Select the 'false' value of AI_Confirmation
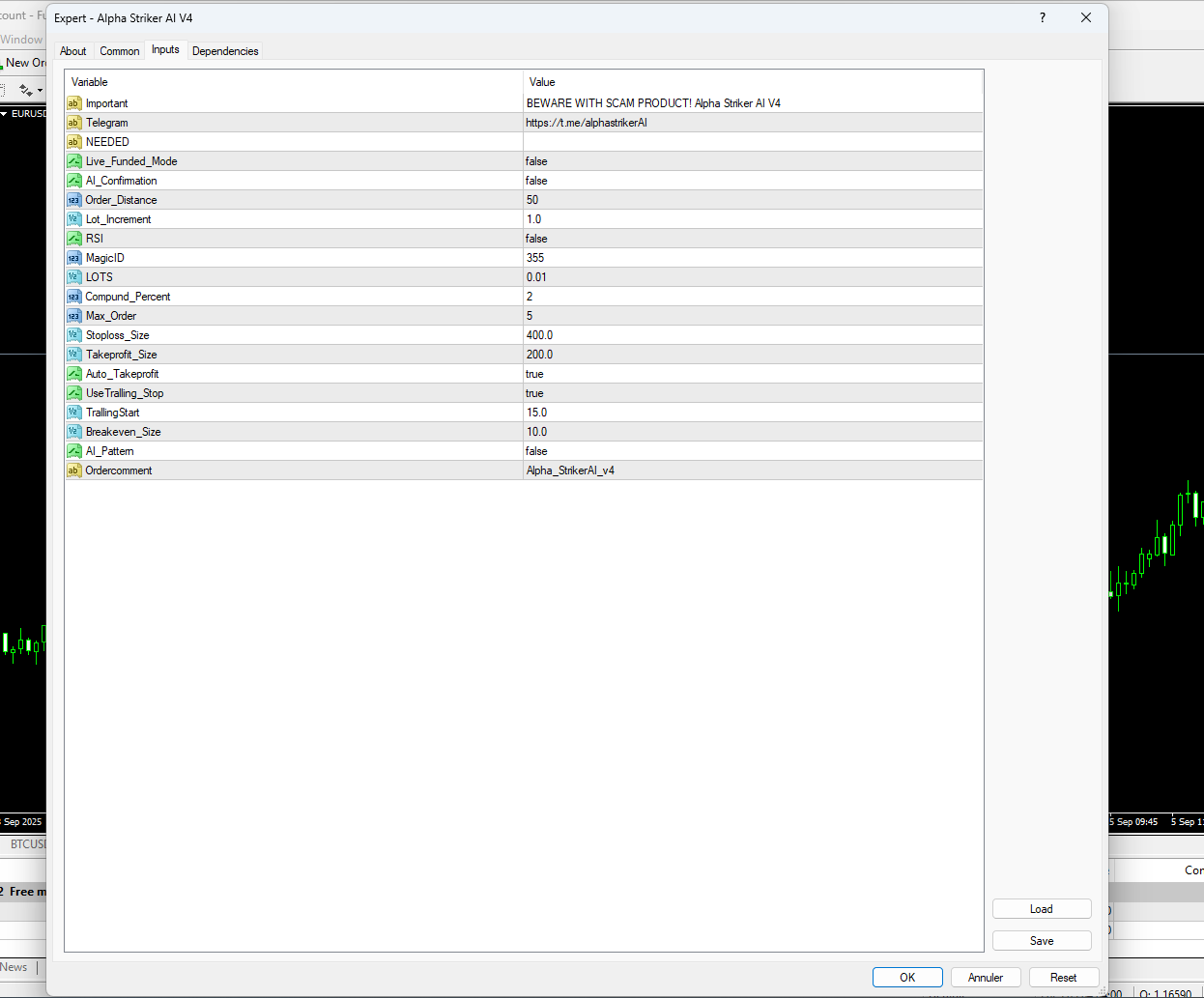This screenshot has width=1204, height=998. click(x=753, y=181)
